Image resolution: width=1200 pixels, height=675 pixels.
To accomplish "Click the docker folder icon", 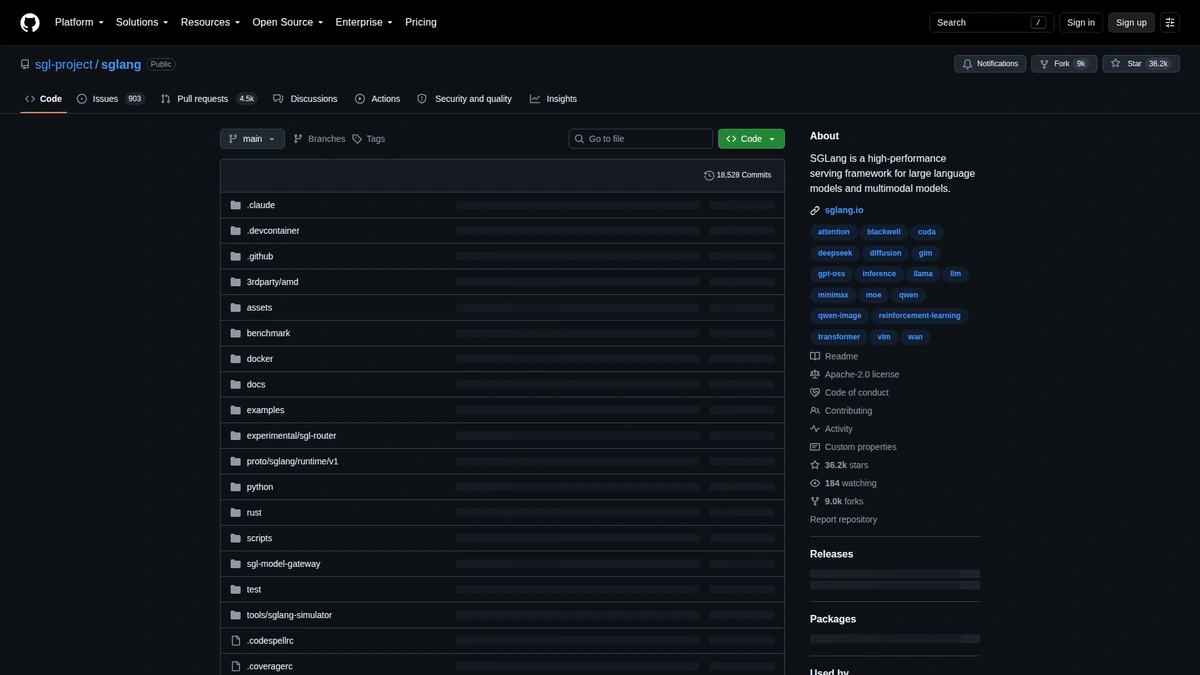I will (236, 359).
